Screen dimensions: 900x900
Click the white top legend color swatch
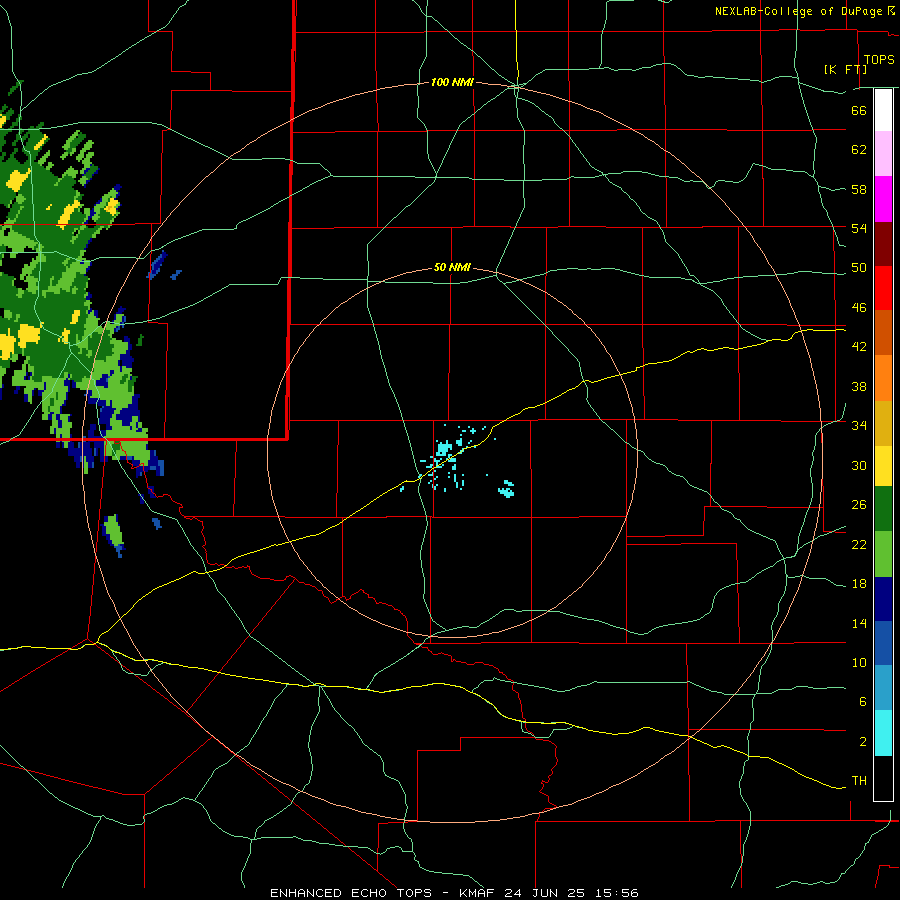[x=883, y=110]
